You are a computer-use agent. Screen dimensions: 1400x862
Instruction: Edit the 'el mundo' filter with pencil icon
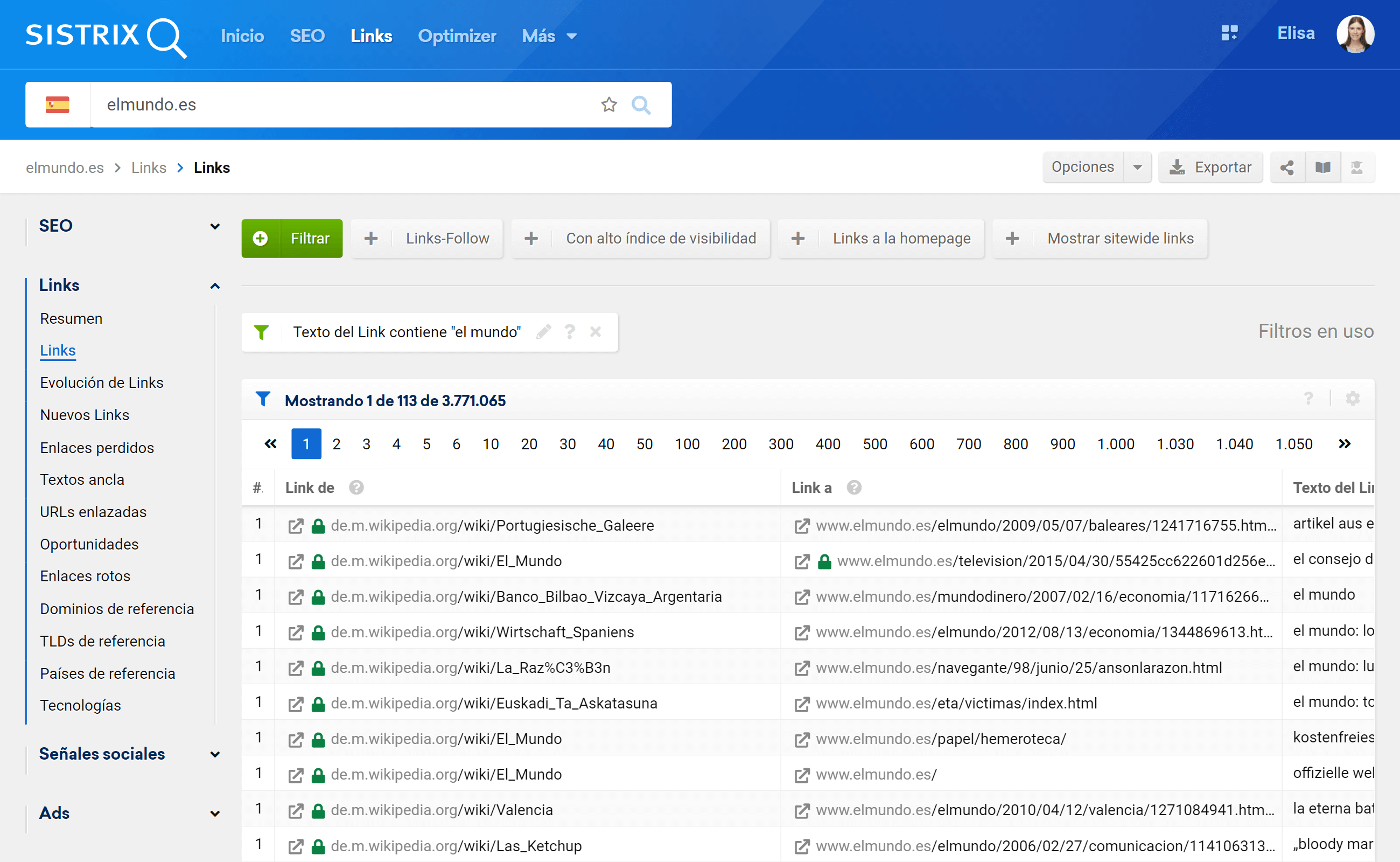(544, 332)
